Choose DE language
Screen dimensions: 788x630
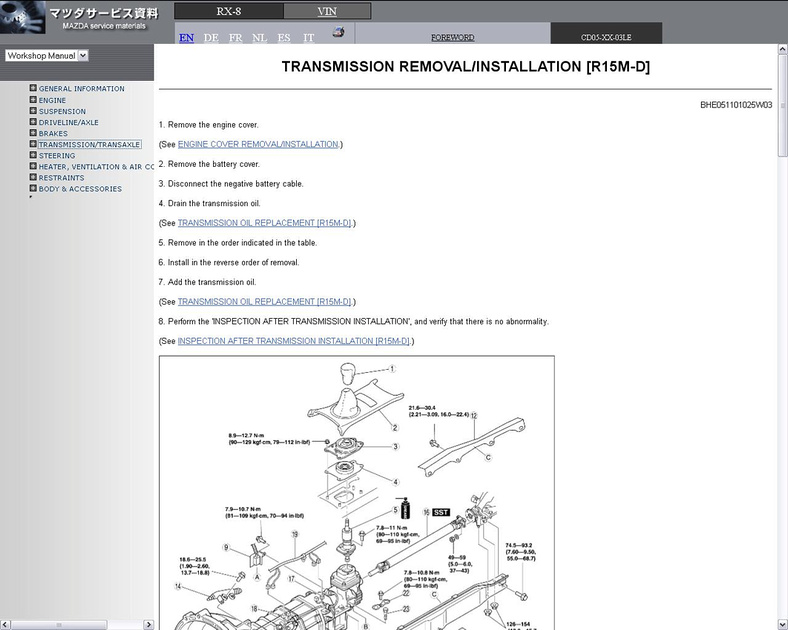pos(211,38)
